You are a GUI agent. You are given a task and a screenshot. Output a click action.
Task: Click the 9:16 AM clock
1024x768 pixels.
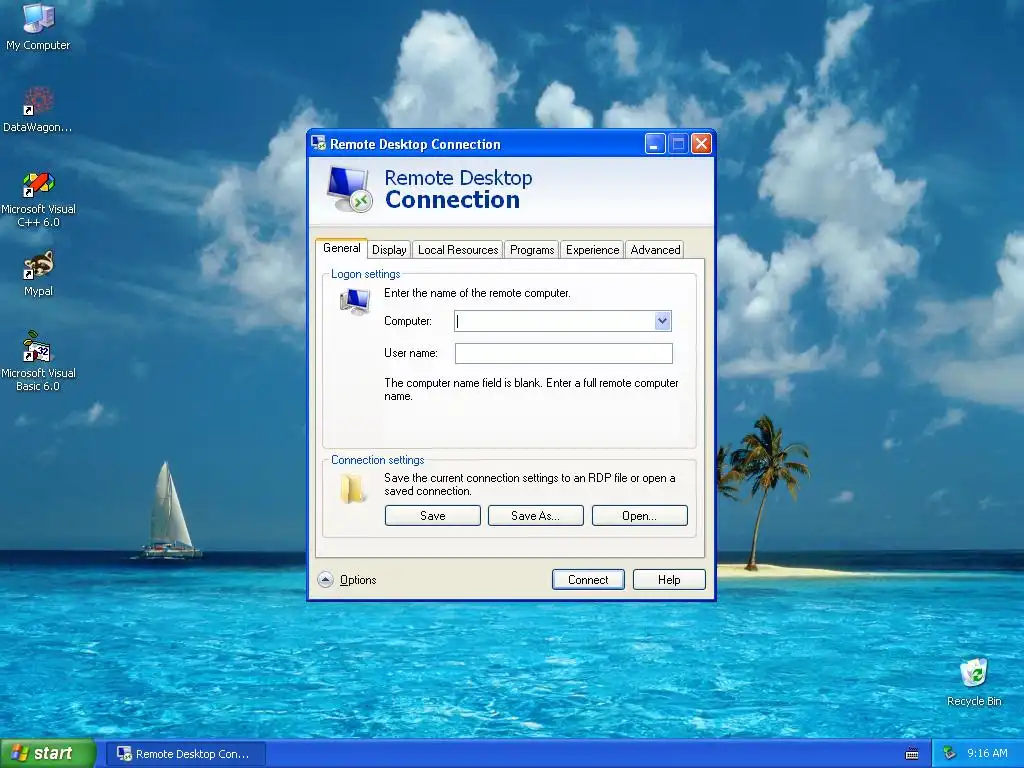(987, 753)
